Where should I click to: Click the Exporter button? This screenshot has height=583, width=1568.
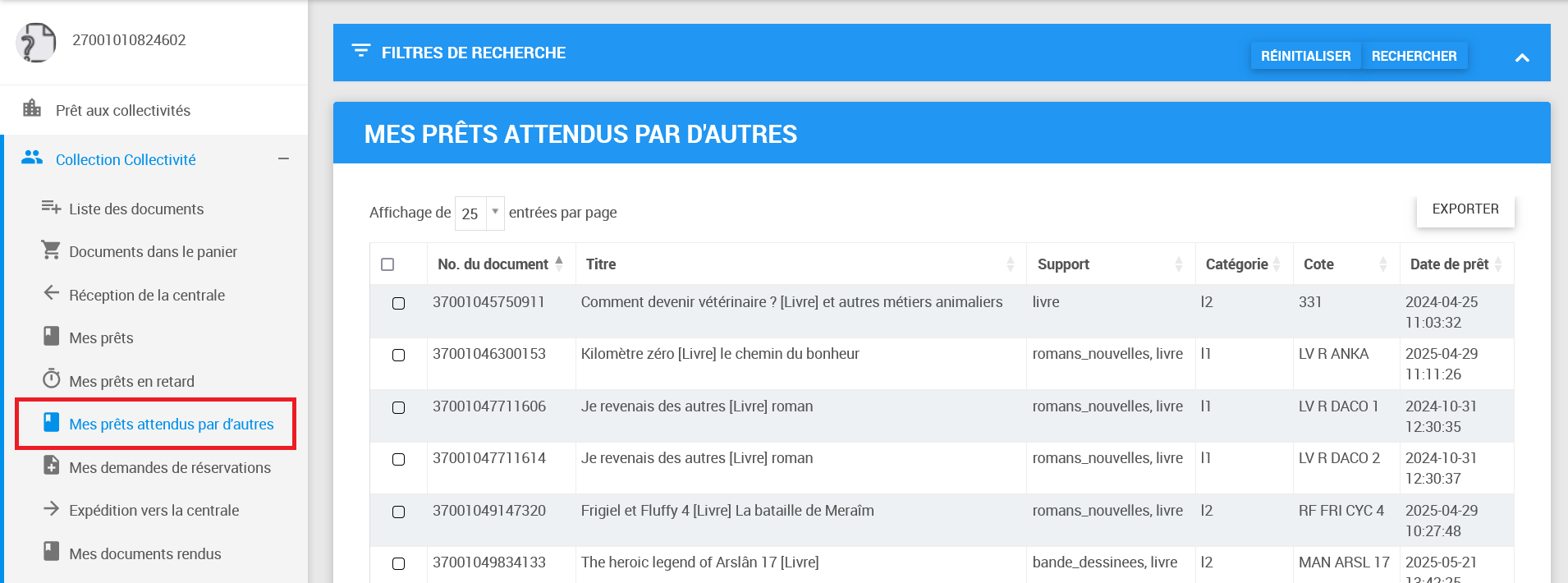click(x=1465, y=209)
